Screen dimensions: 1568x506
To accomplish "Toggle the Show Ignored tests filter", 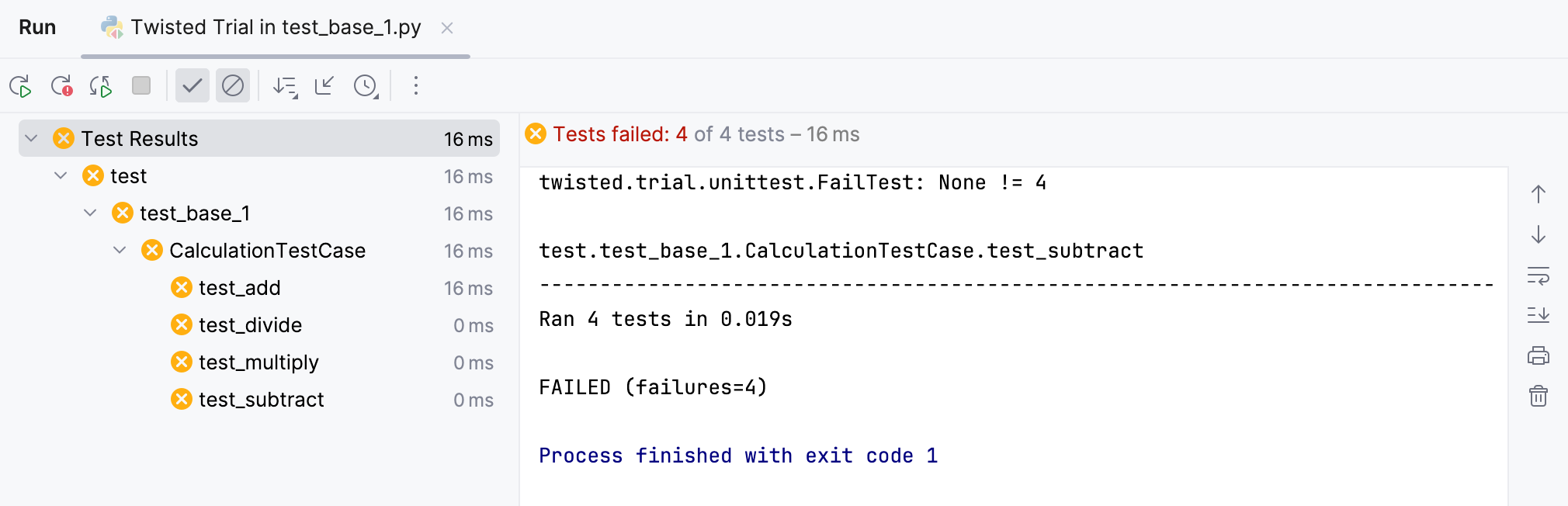I will coord(233,85).
